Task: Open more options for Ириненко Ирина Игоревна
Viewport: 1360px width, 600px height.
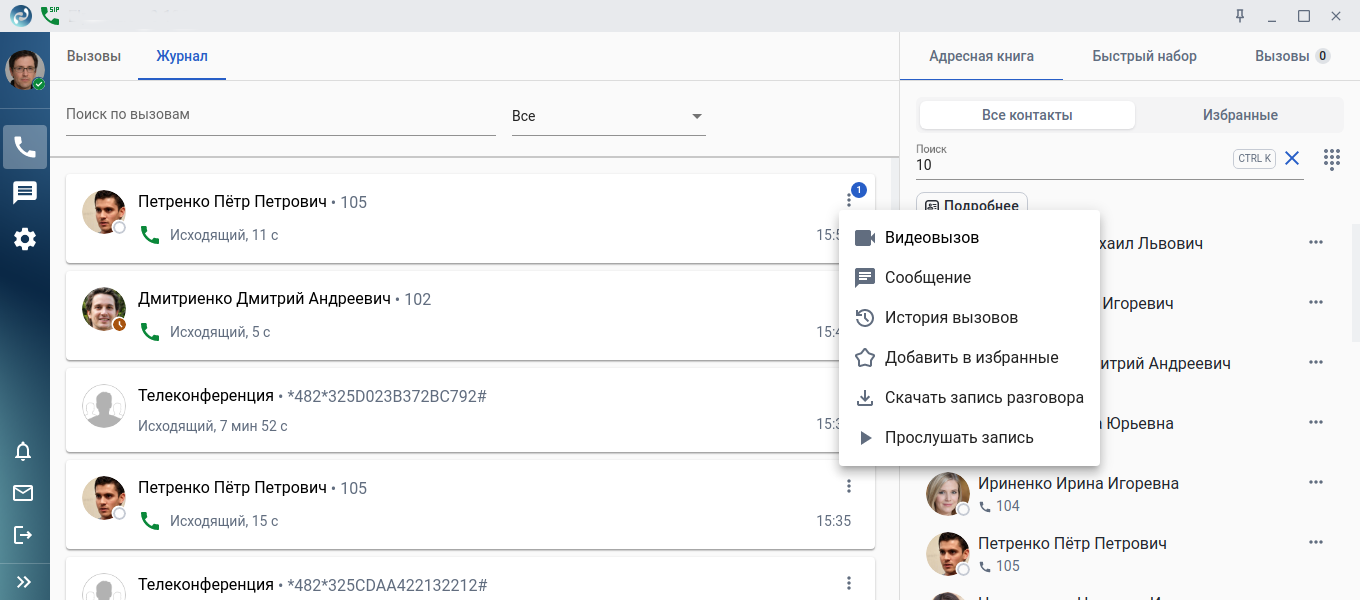Action: click(1315, 483)
